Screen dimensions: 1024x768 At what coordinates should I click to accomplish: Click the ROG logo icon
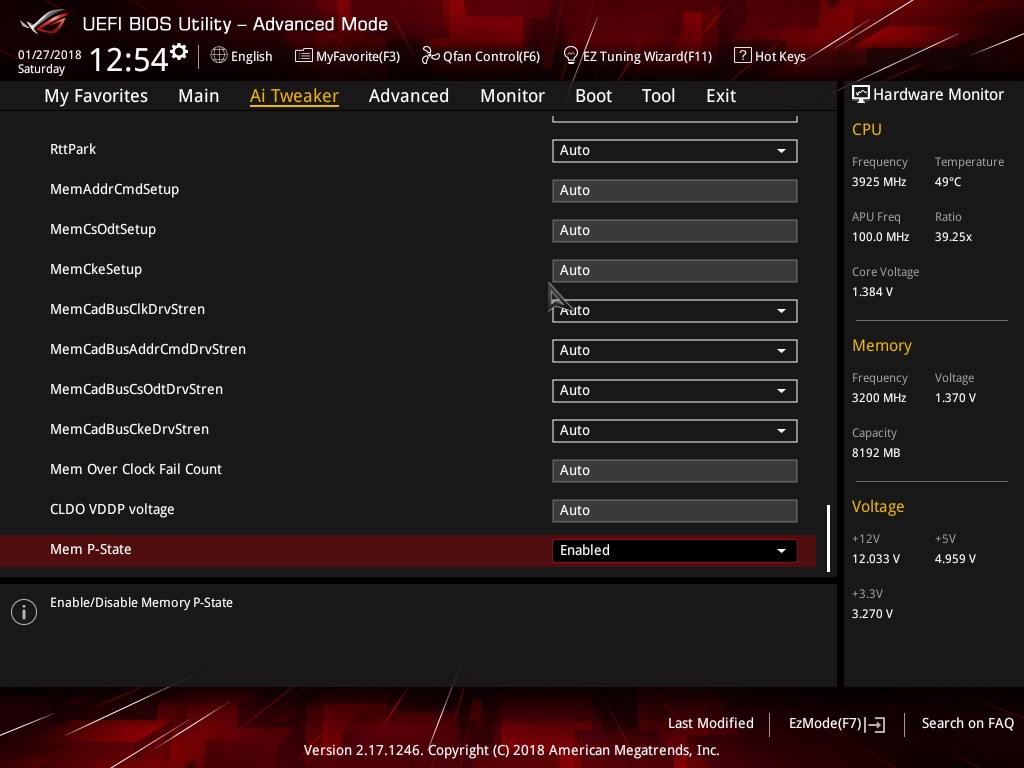[43, 22]
